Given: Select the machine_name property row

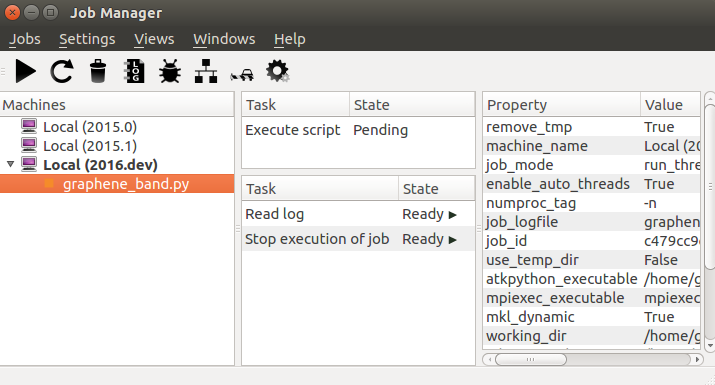Looking at the screenshot, I should [591, 146].
